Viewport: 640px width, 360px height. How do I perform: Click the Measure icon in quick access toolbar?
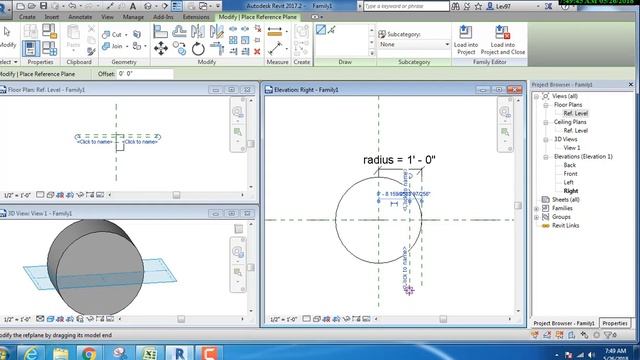111,6
